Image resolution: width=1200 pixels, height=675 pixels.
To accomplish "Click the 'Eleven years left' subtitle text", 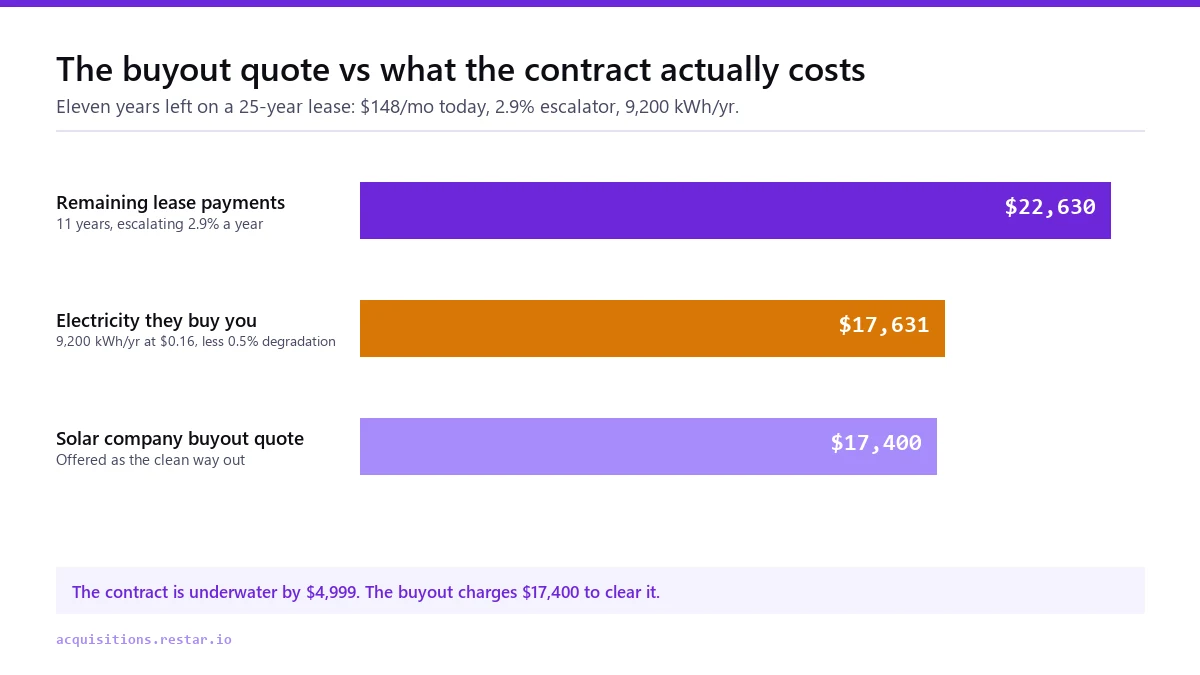I will [x=398, y=107].
